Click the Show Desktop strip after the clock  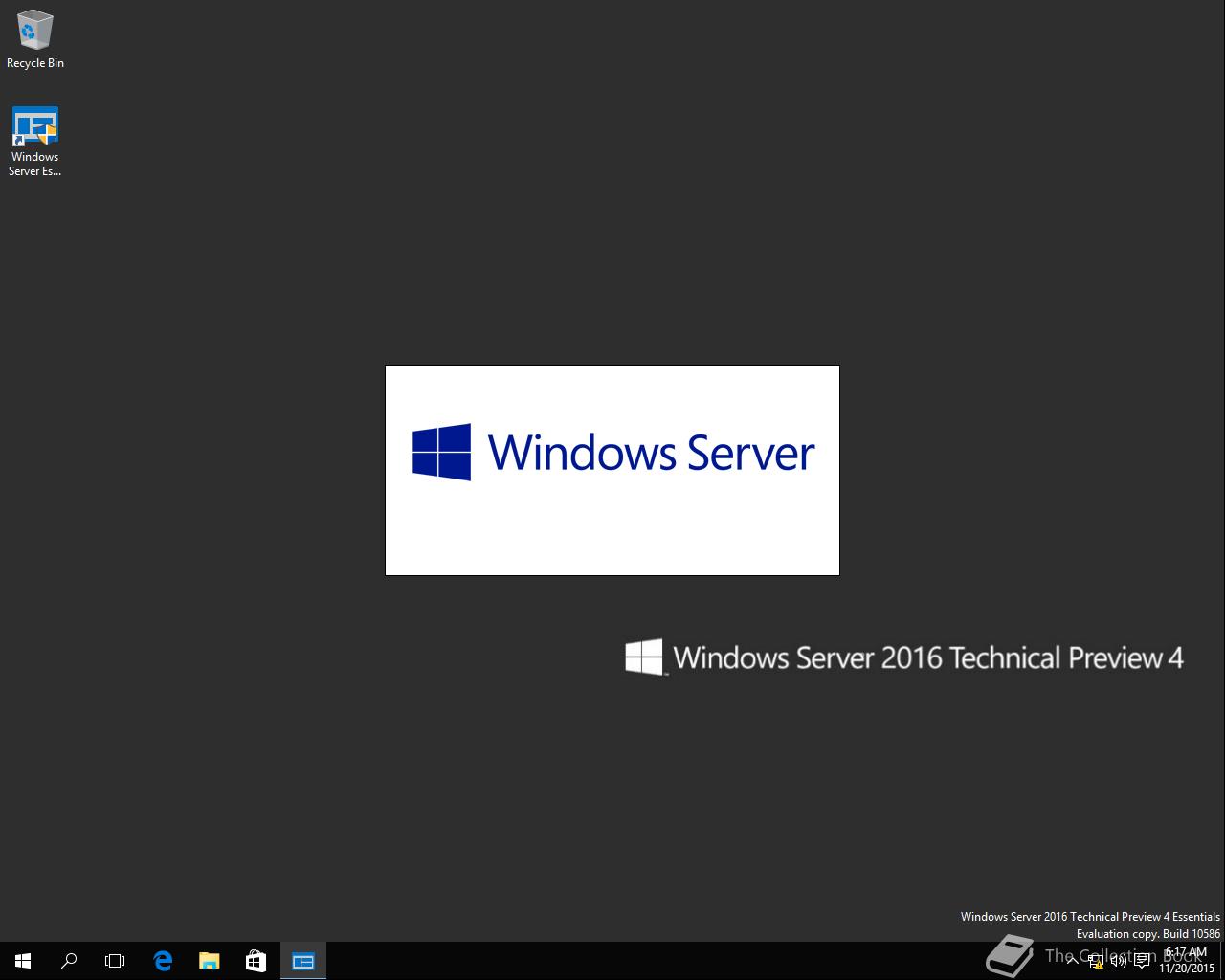click(x=1222, y=961)
